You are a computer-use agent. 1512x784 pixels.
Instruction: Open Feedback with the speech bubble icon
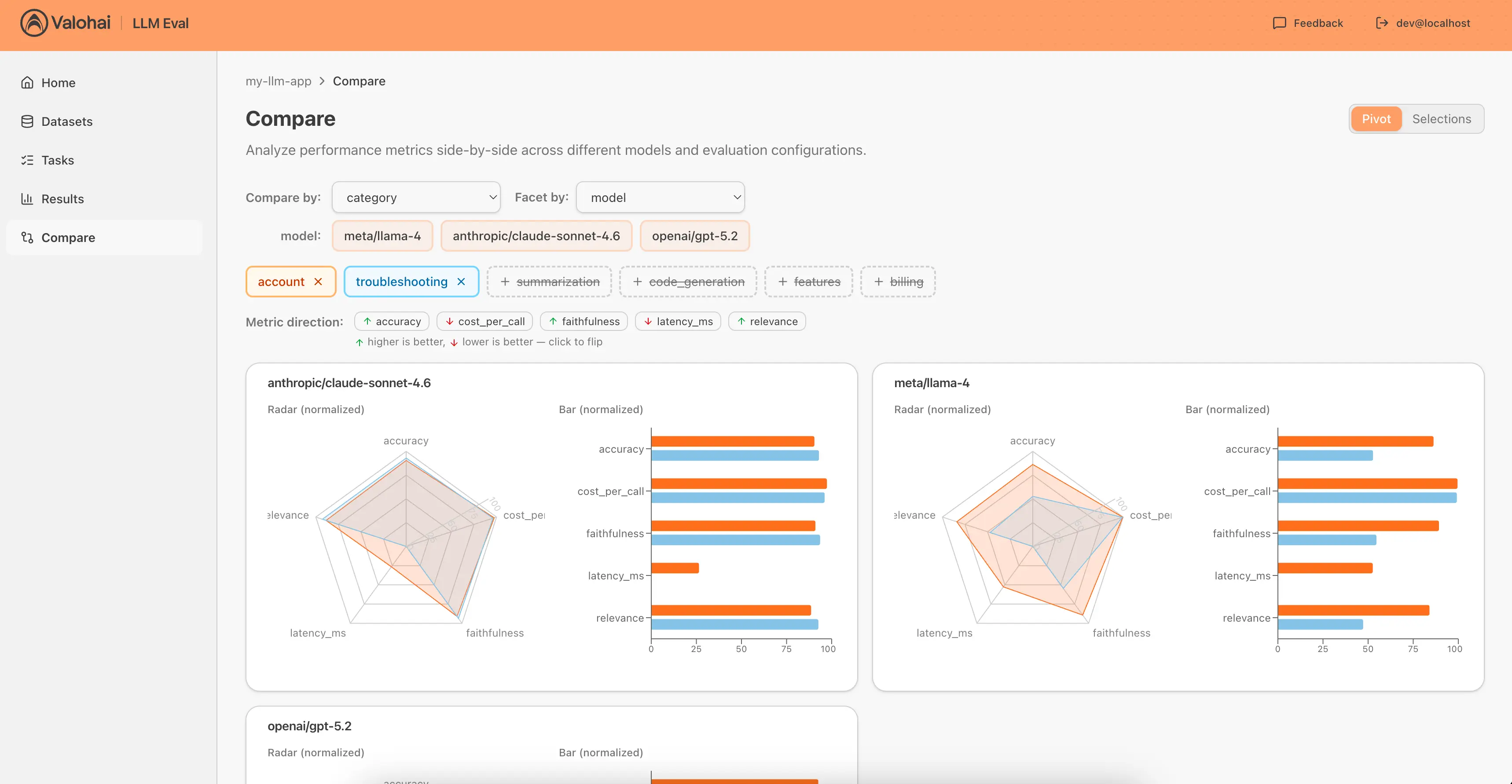(x=1280, y=23)
